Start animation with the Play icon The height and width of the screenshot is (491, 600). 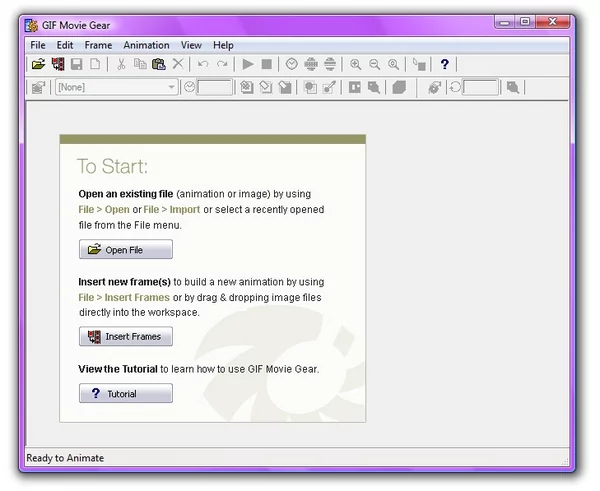point(248,64)
